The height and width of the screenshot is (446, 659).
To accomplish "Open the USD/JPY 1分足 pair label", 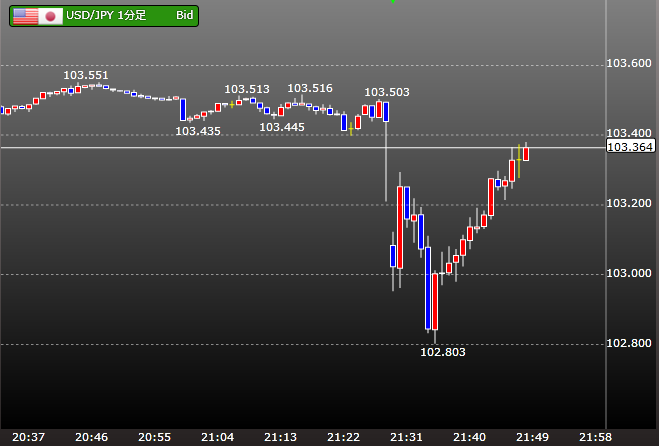I will (x=106, y=16).
